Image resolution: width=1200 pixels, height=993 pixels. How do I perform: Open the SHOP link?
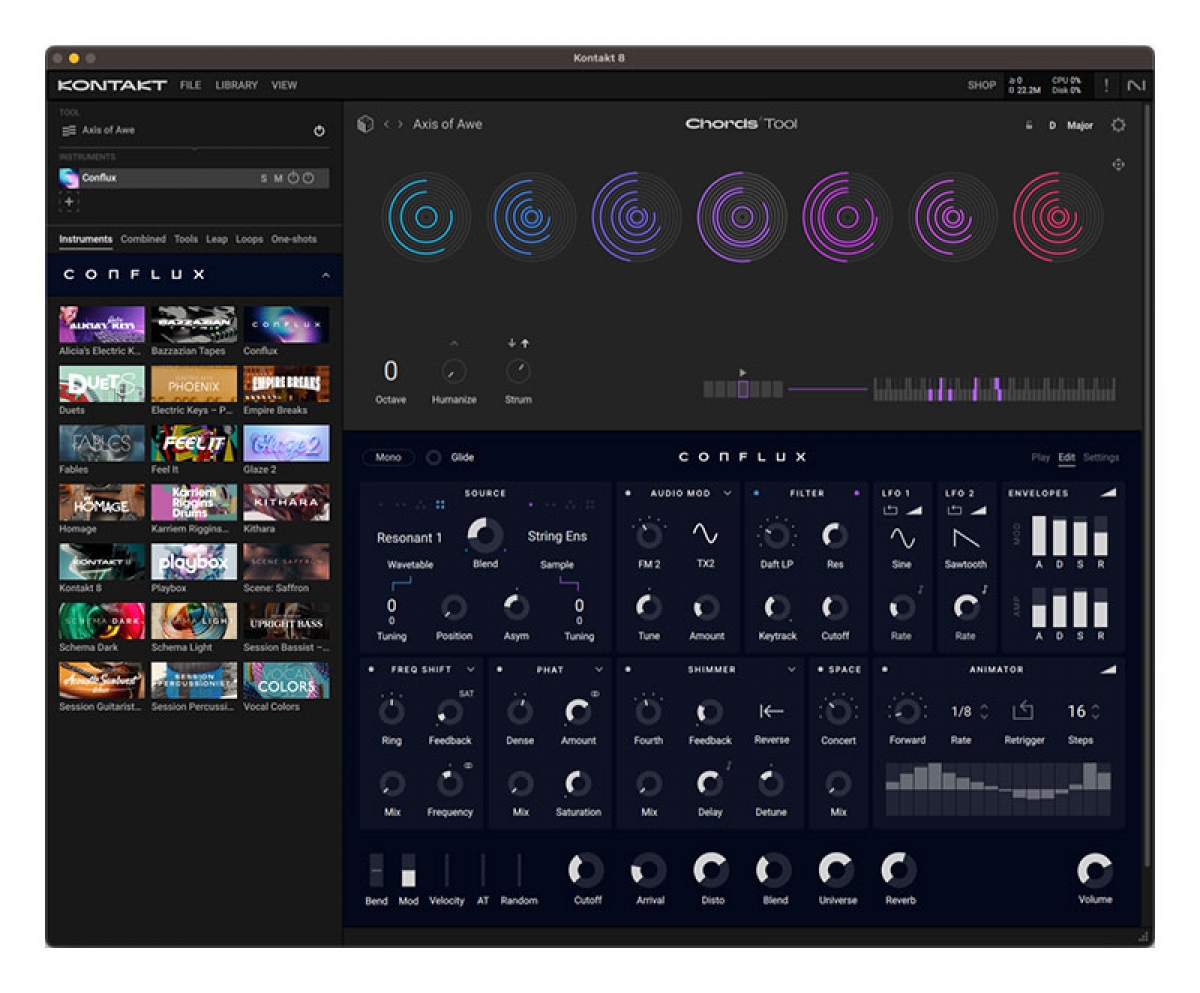981,85
